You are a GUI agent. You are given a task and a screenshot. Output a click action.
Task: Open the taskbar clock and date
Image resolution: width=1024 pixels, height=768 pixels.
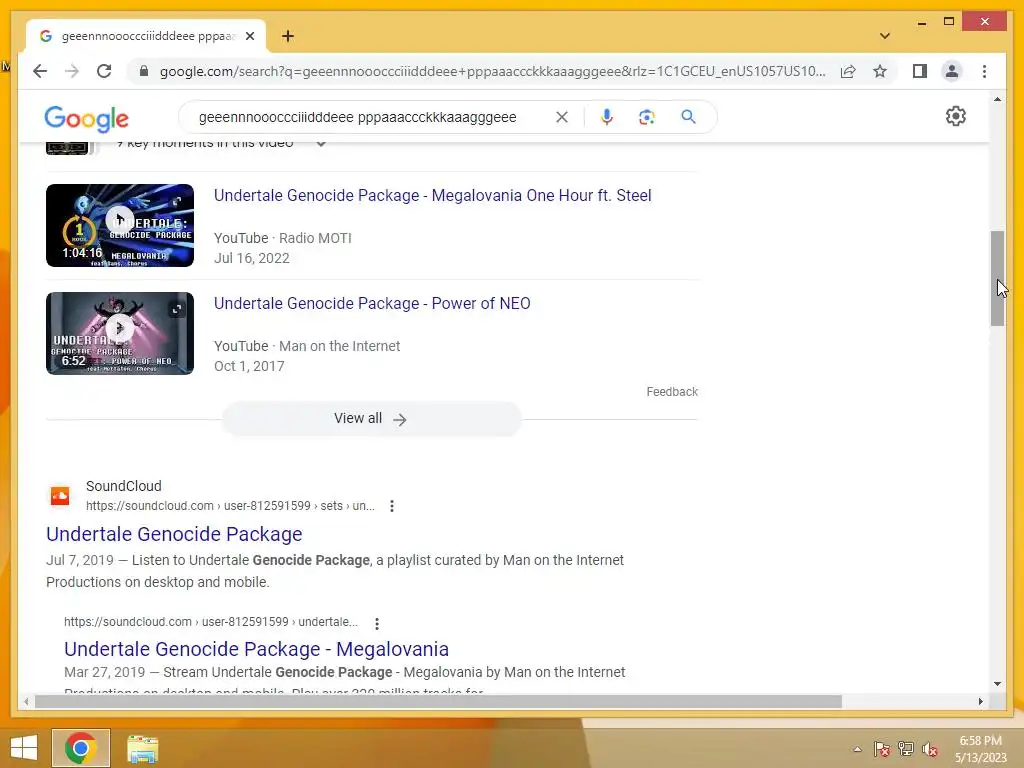[981, 749]
